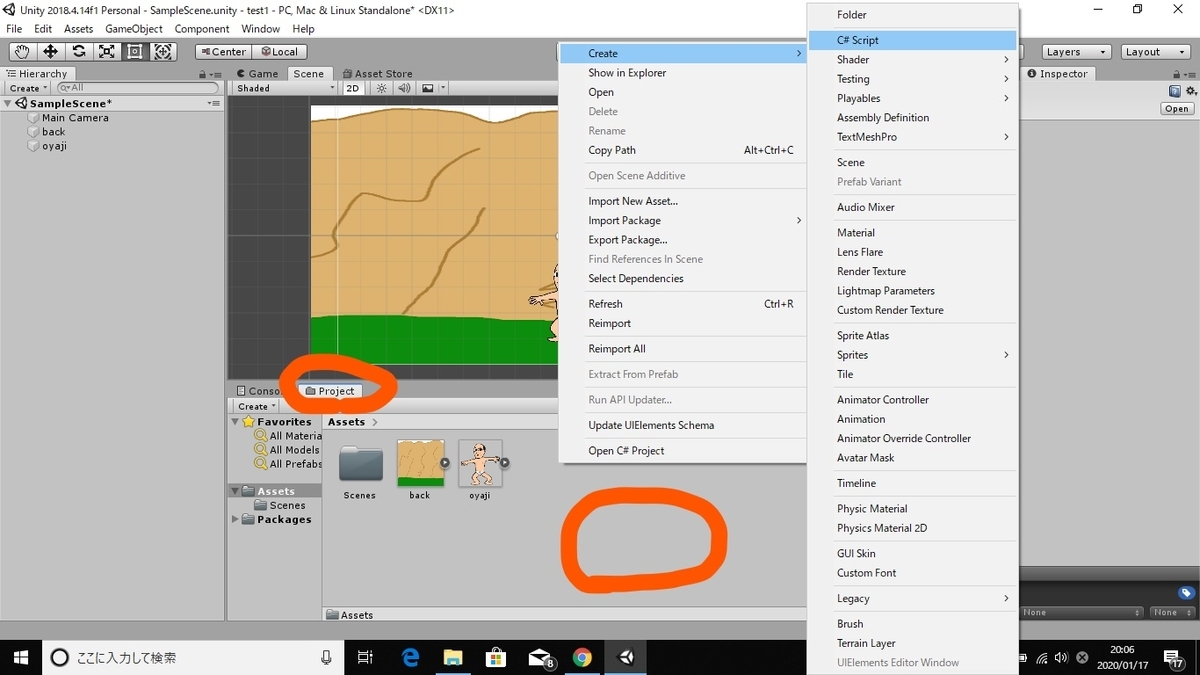Select All Models favorite
This screenshot has height=675, width=1200.
point(288,450)
